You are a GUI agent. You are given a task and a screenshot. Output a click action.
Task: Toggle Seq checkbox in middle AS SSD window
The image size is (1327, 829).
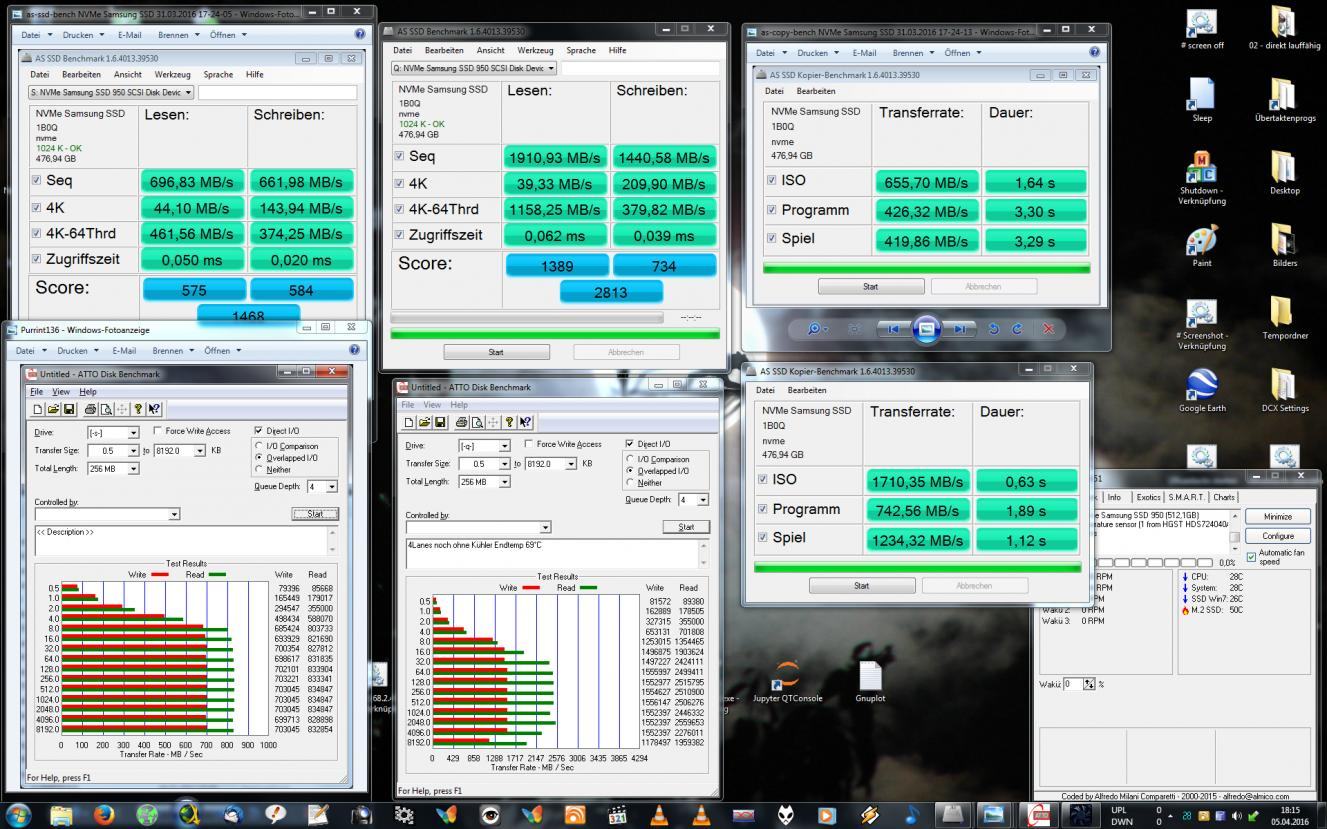(399, 156)
